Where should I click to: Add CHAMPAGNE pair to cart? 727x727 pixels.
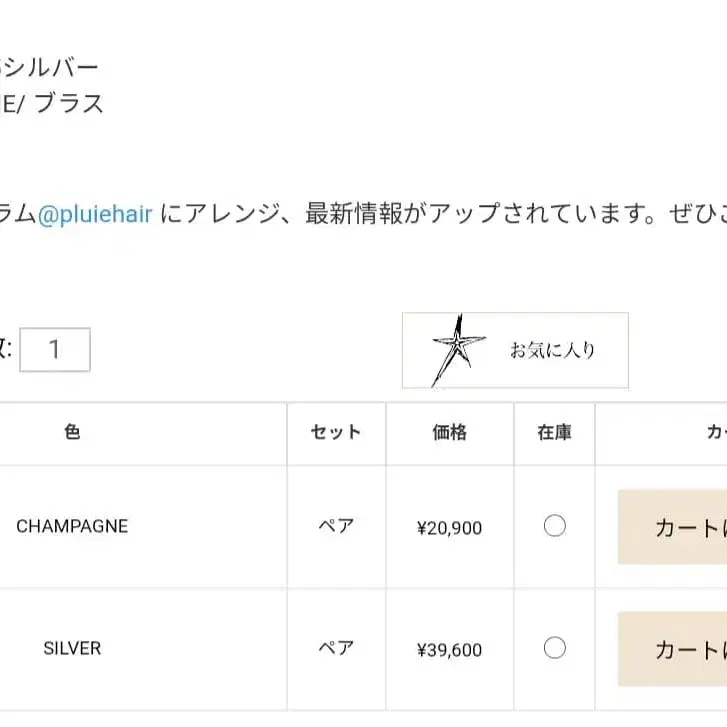tap(672, 527)
